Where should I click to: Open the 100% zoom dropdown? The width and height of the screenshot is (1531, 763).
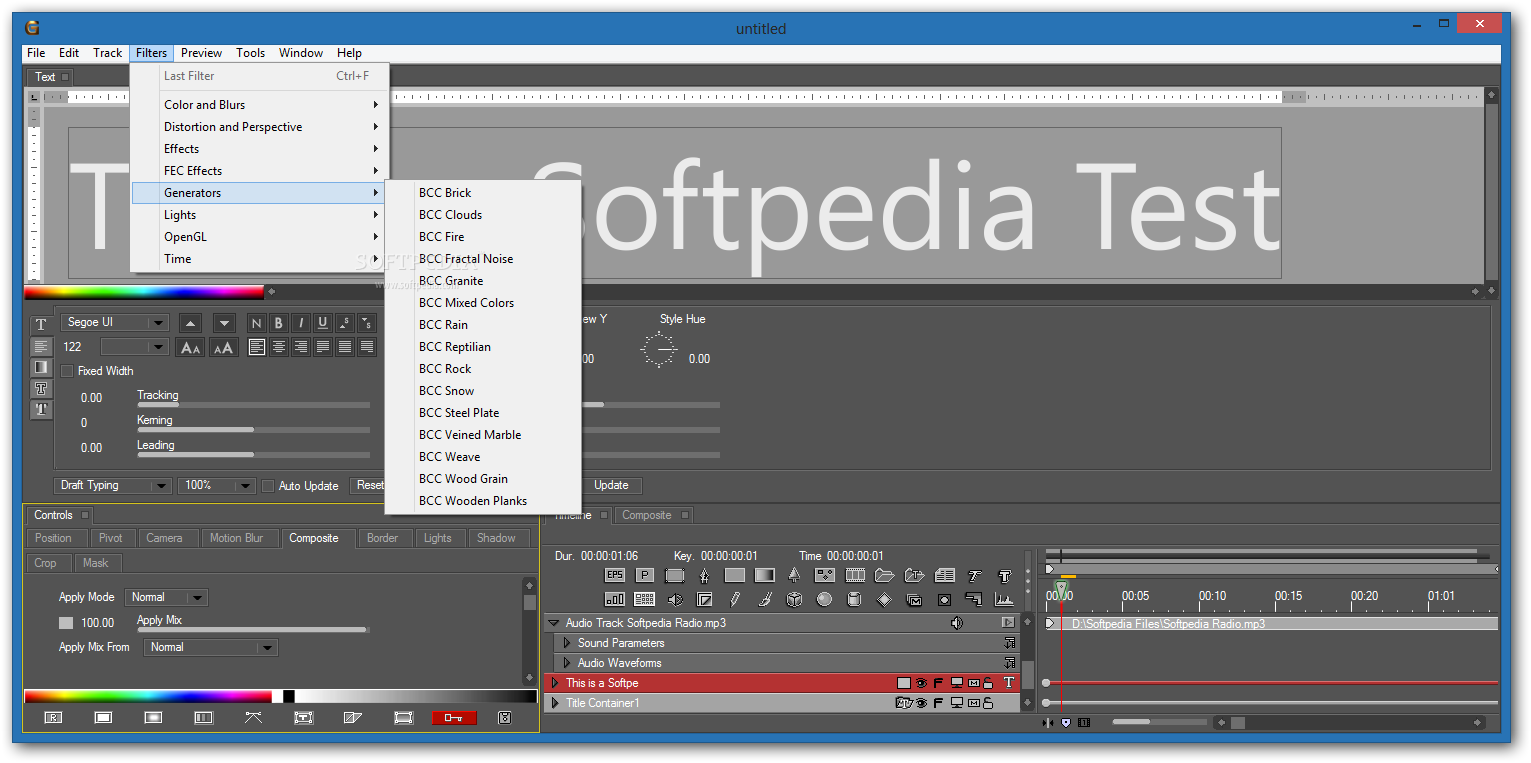click(x=218, y=485)
